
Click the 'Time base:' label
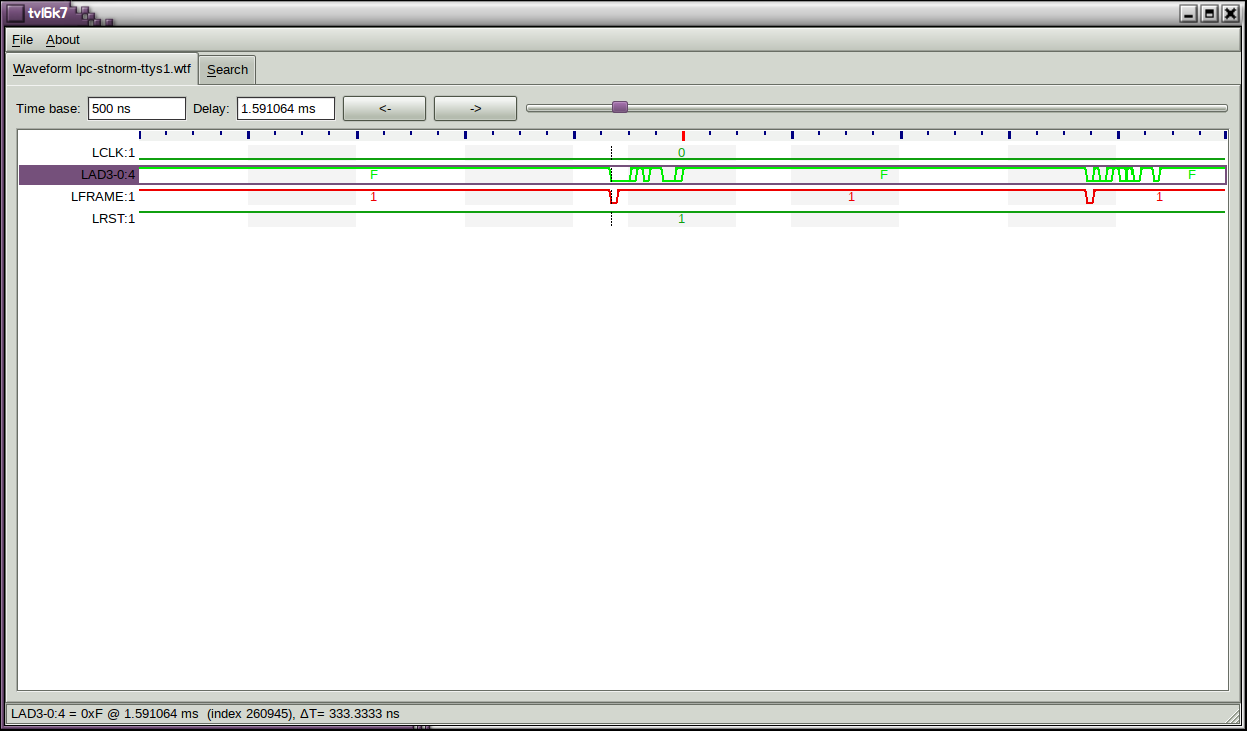click(48, 108)
